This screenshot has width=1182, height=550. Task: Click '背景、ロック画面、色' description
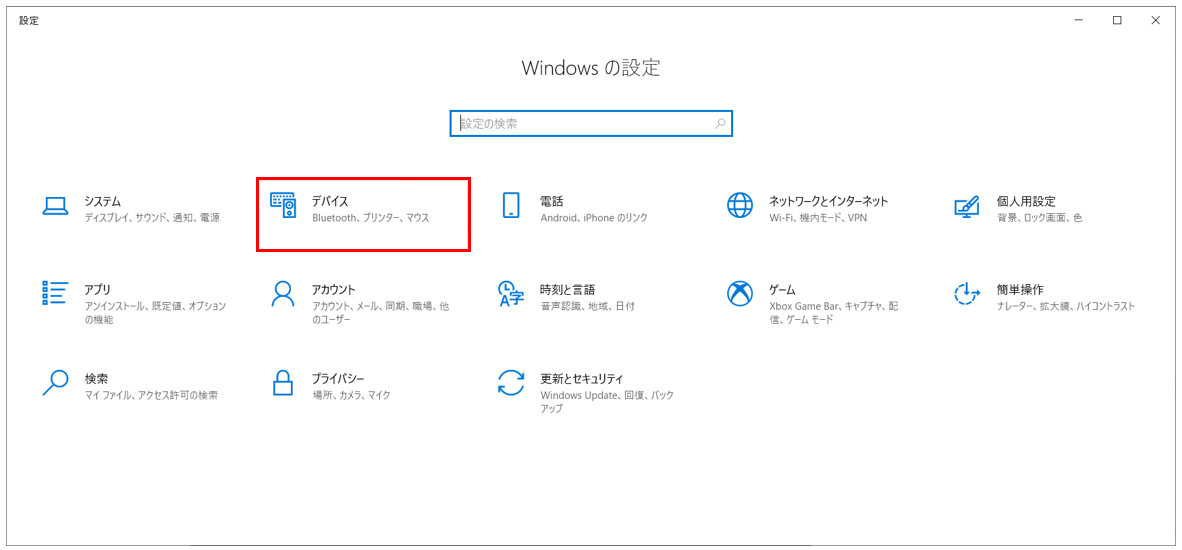coord(1040,218)
